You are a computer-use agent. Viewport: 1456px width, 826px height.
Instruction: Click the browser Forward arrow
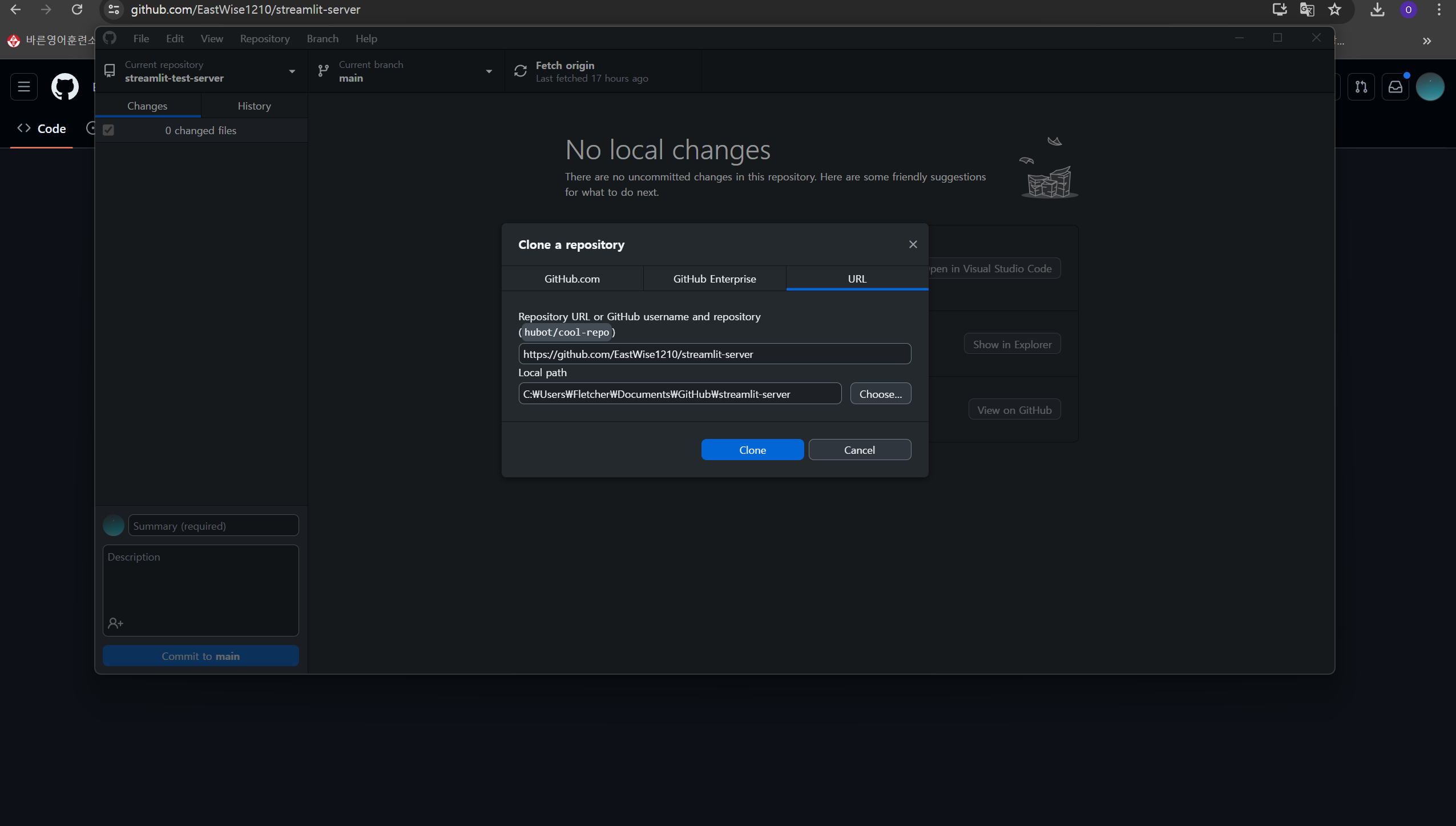[x=46, y=10]
